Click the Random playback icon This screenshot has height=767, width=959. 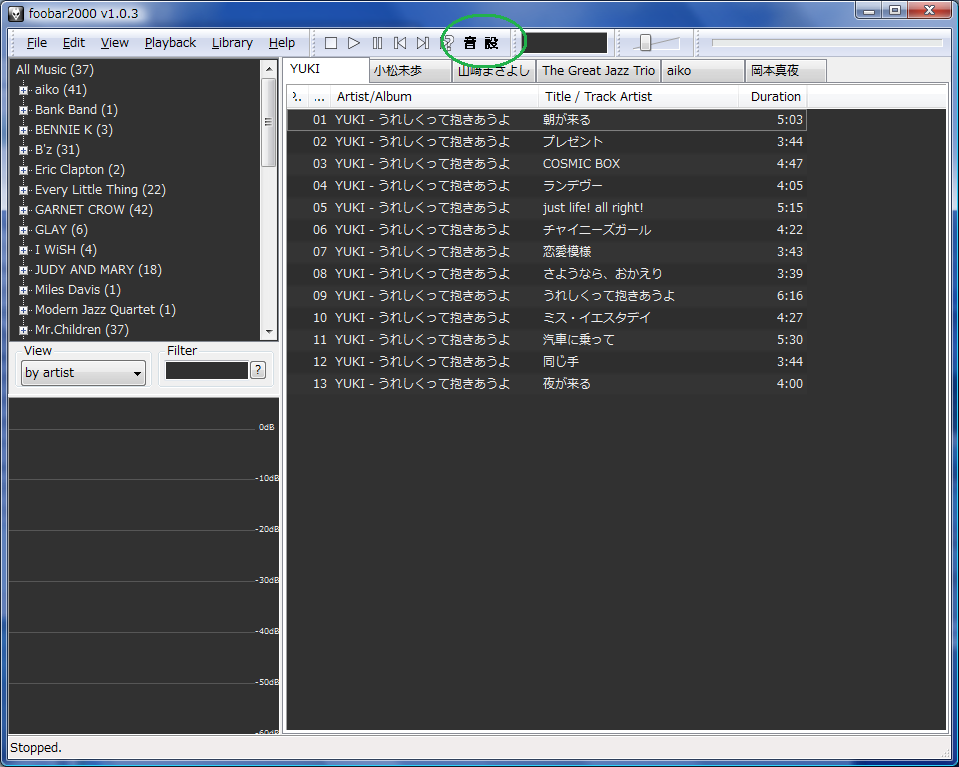pos(448,43)
